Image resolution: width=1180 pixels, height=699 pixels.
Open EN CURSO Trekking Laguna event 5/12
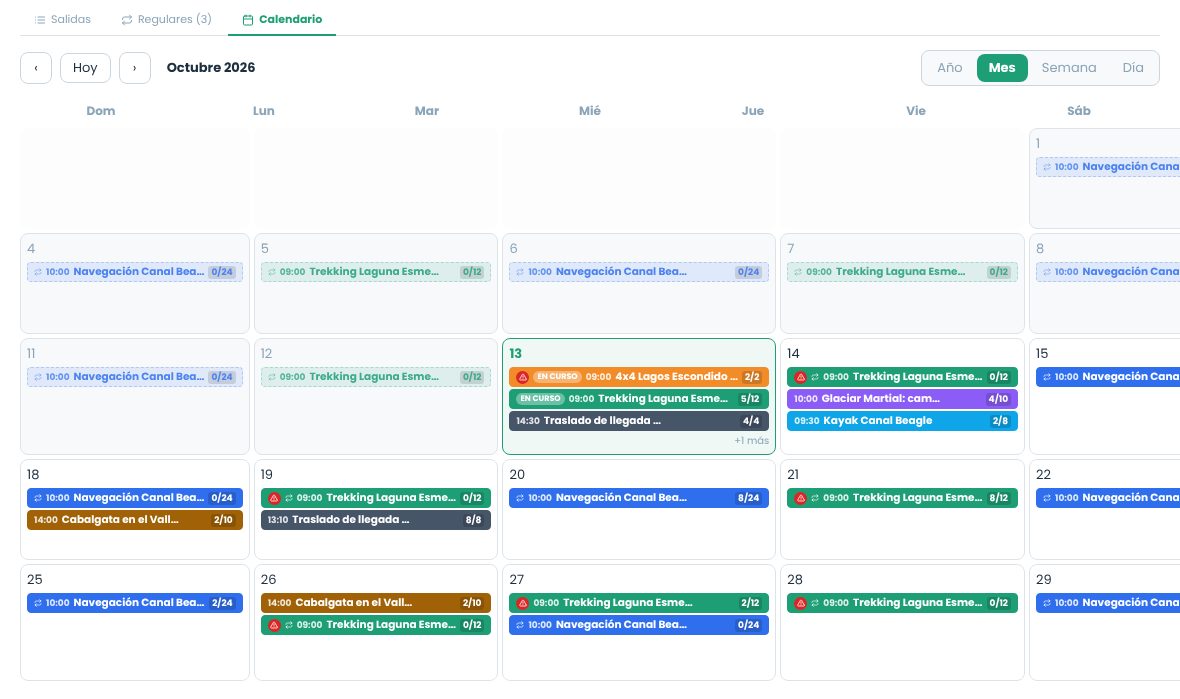coord(638,399)
